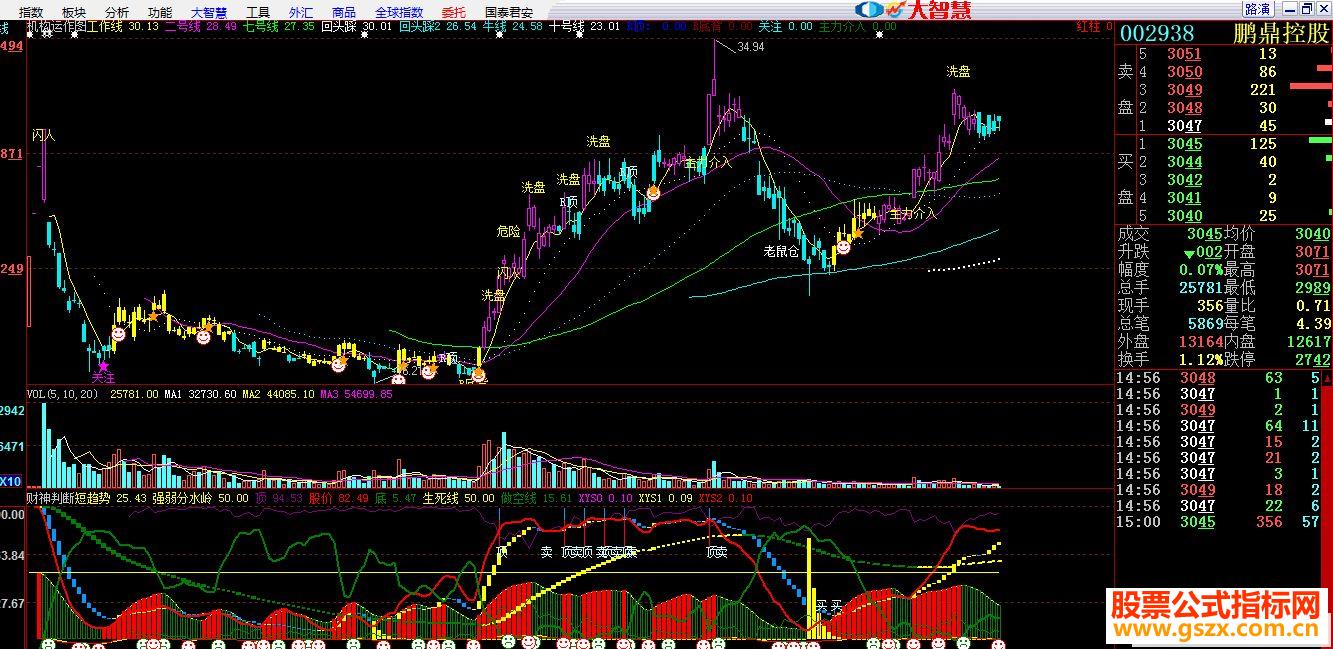Click the smiley on the candle near 顶 label
This screenshot has width=1333, height=649.
tap(653, 192)
